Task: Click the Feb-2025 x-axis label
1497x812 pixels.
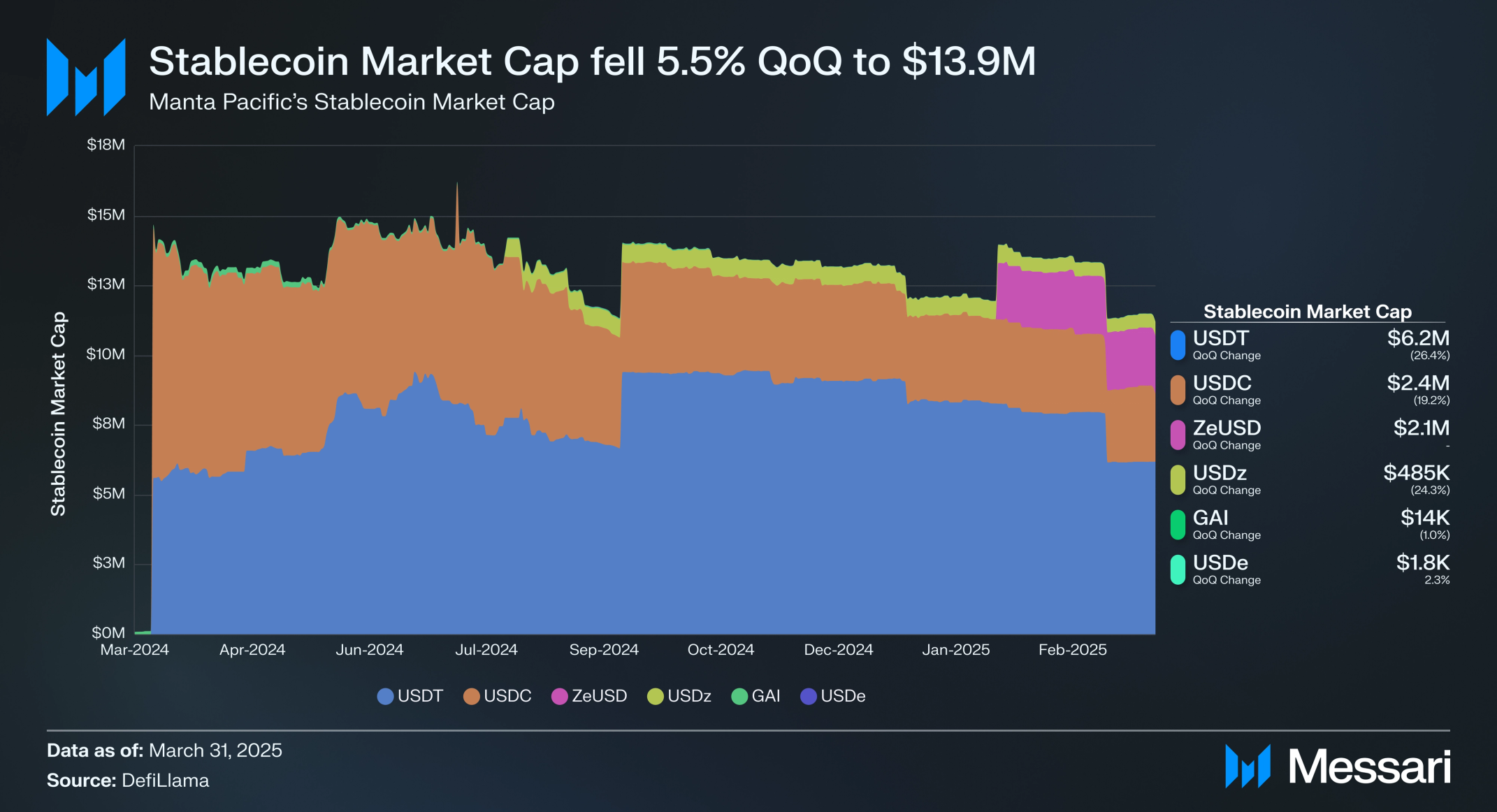Action: tap(1073, 650)
